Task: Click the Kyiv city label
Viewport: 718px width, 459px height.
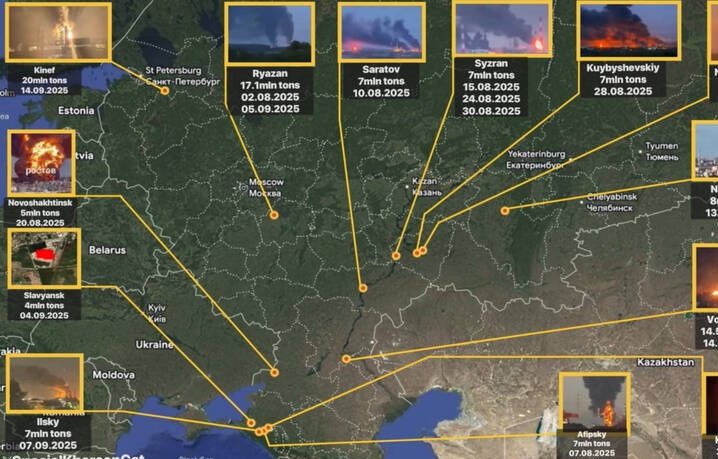Action: click(x=156, y=311)
